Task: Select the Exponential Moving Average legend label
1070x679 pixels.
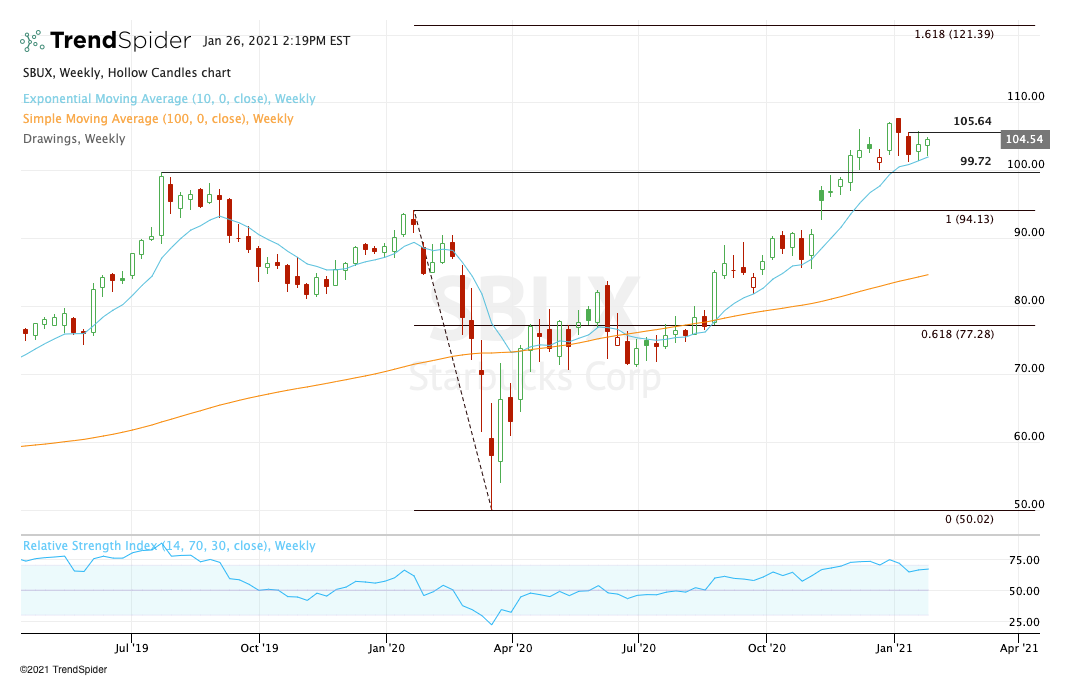Action: pyautogui.click(x=169, y=99)
